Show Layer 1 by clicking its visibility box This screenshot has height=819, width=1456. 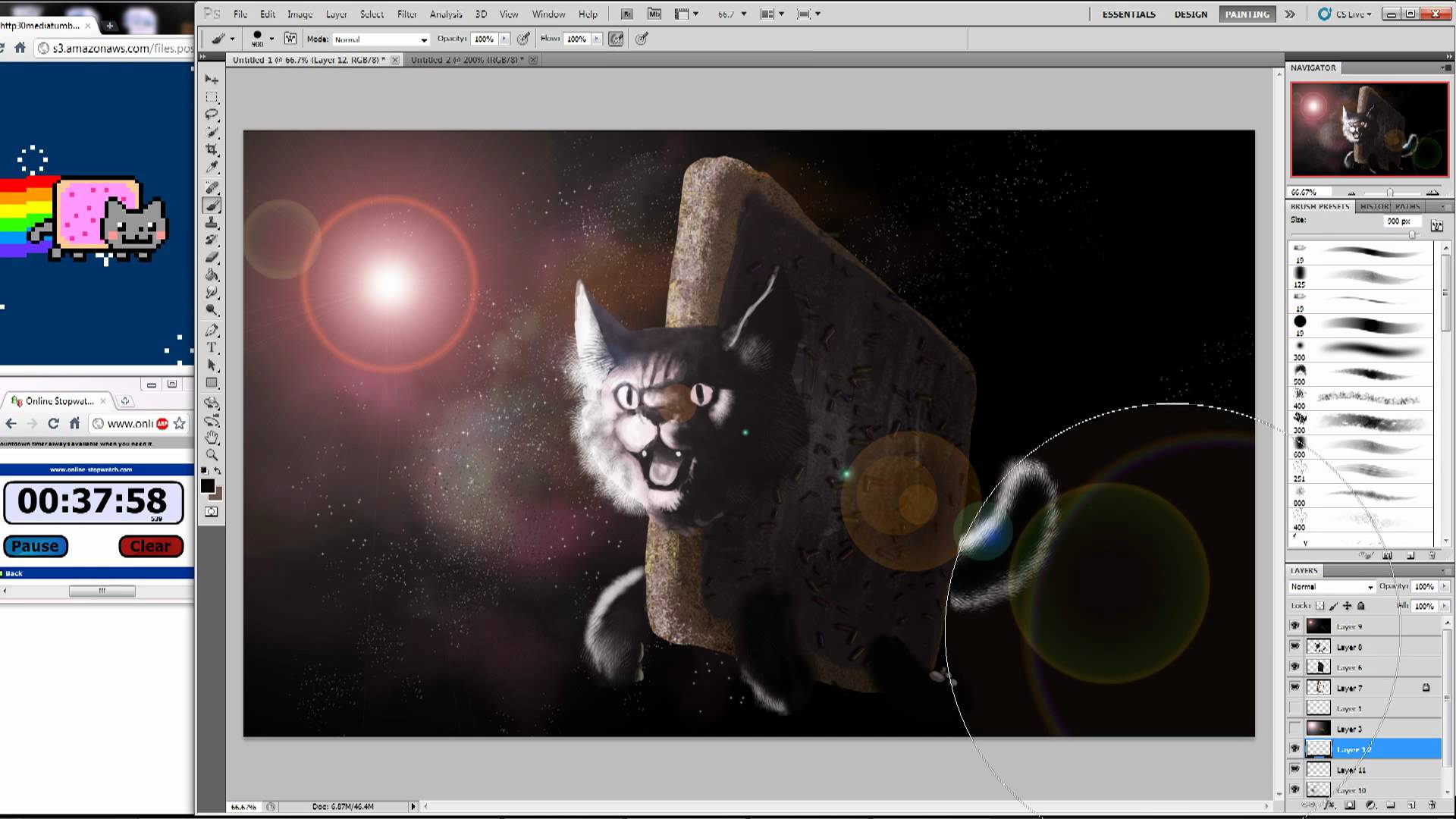point(1294,708)
